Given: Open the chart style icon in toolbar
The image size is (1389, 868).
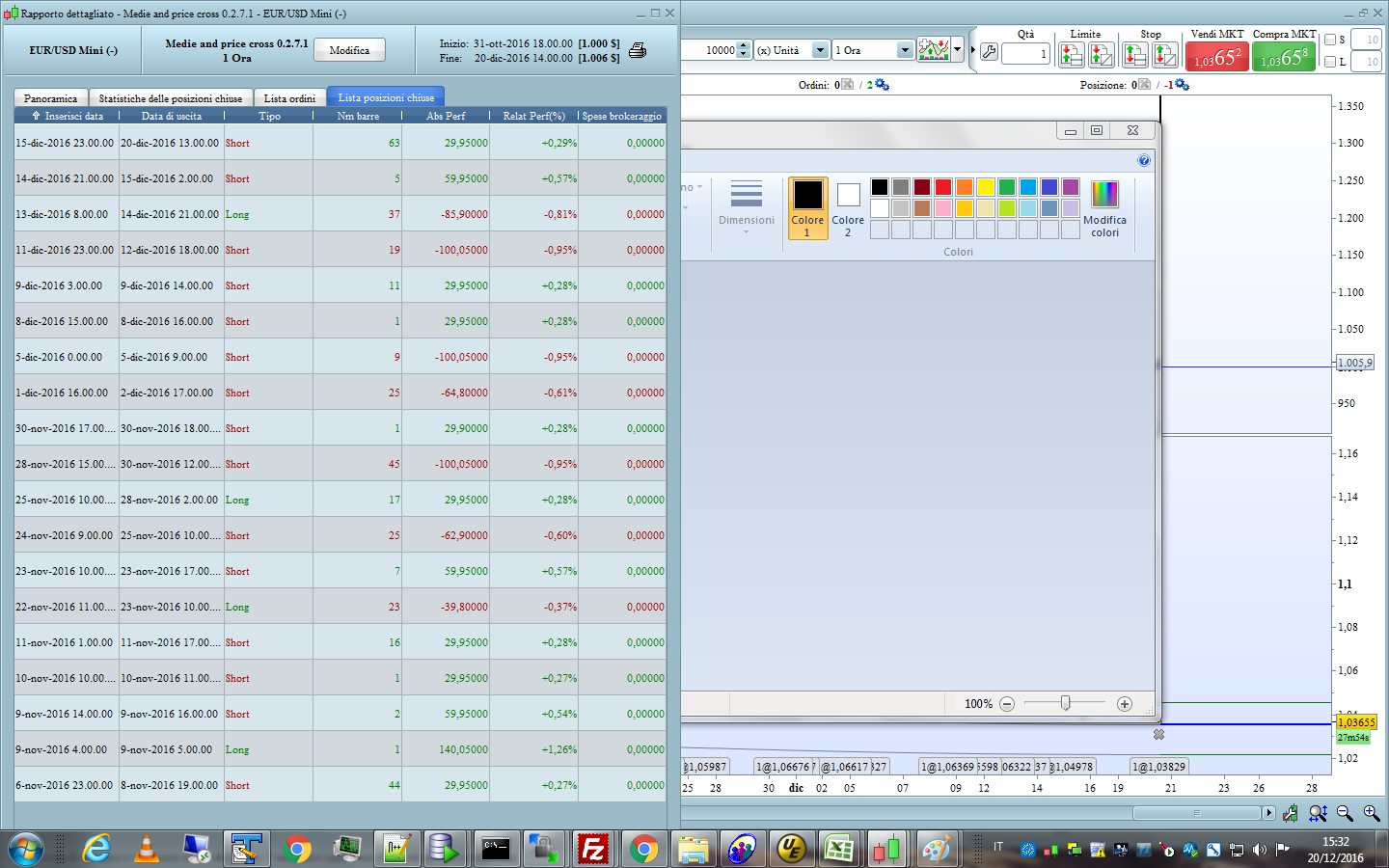Looking at the screenshot, I should point(933,49).
